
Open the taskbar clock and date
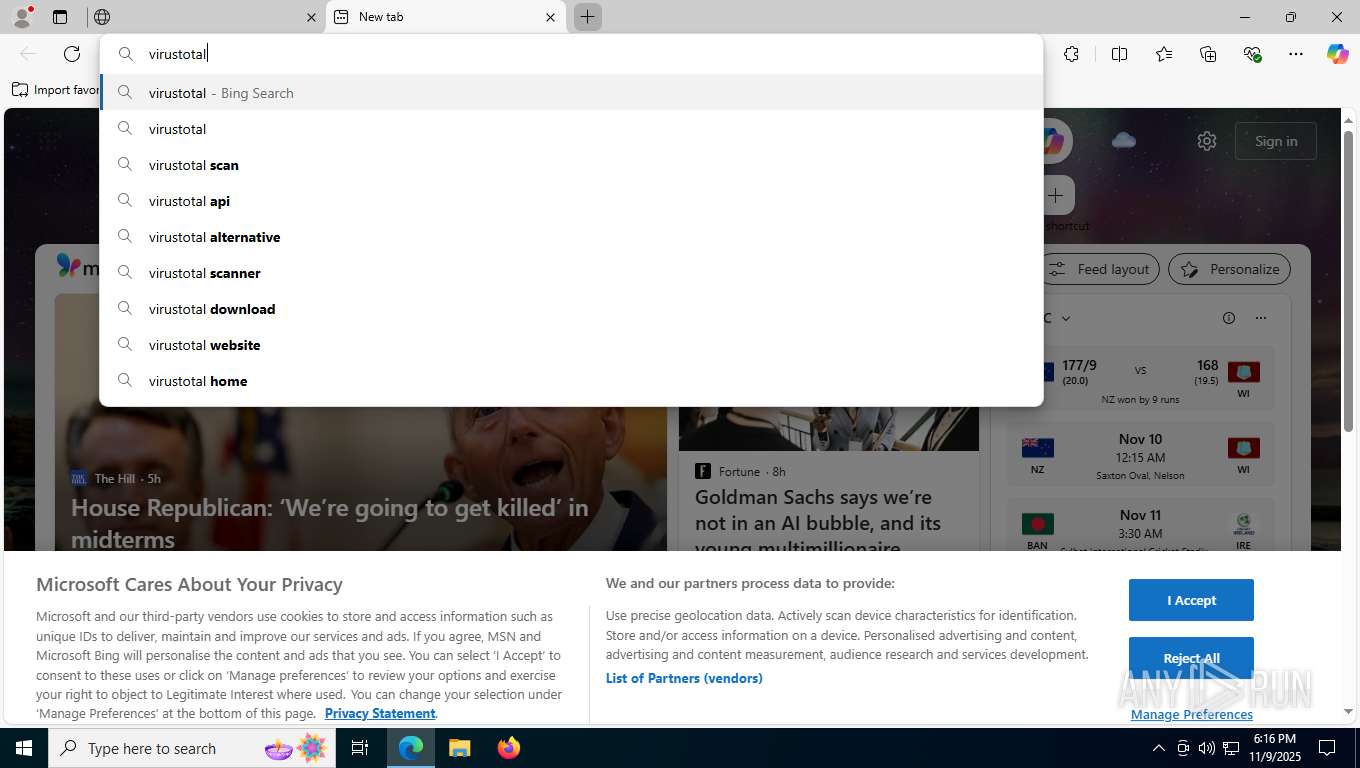tap(1275, 748)
